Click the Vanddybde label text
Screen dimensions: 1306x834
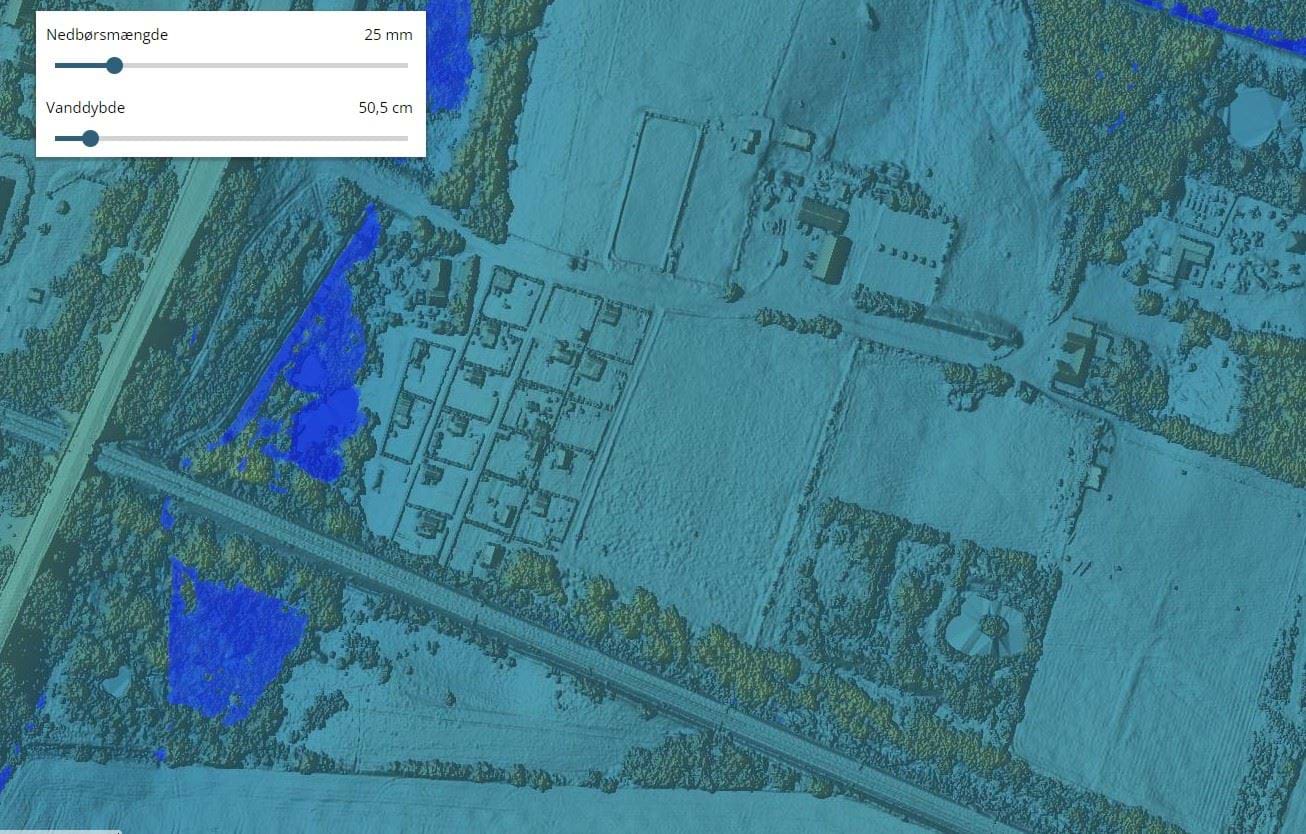point(86,108)
